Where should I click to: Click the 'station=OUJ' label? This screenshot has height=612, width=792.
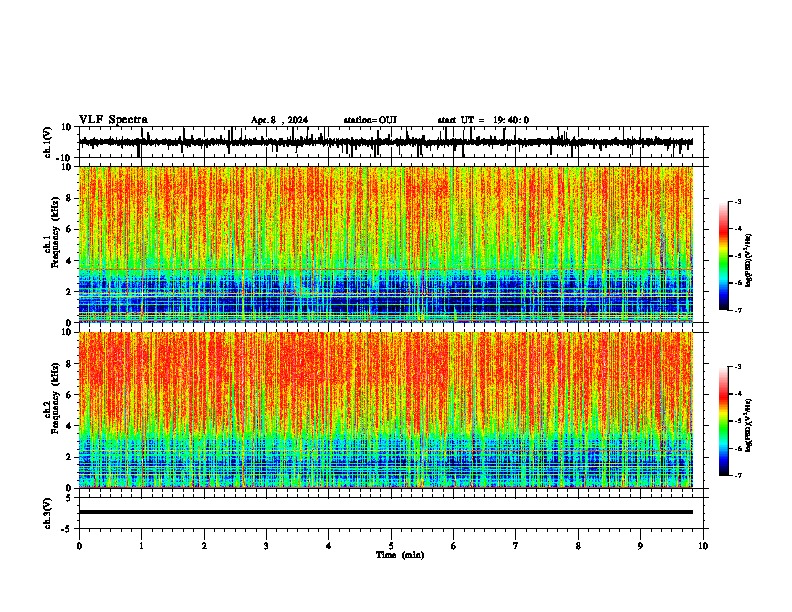tap(370, 120)
